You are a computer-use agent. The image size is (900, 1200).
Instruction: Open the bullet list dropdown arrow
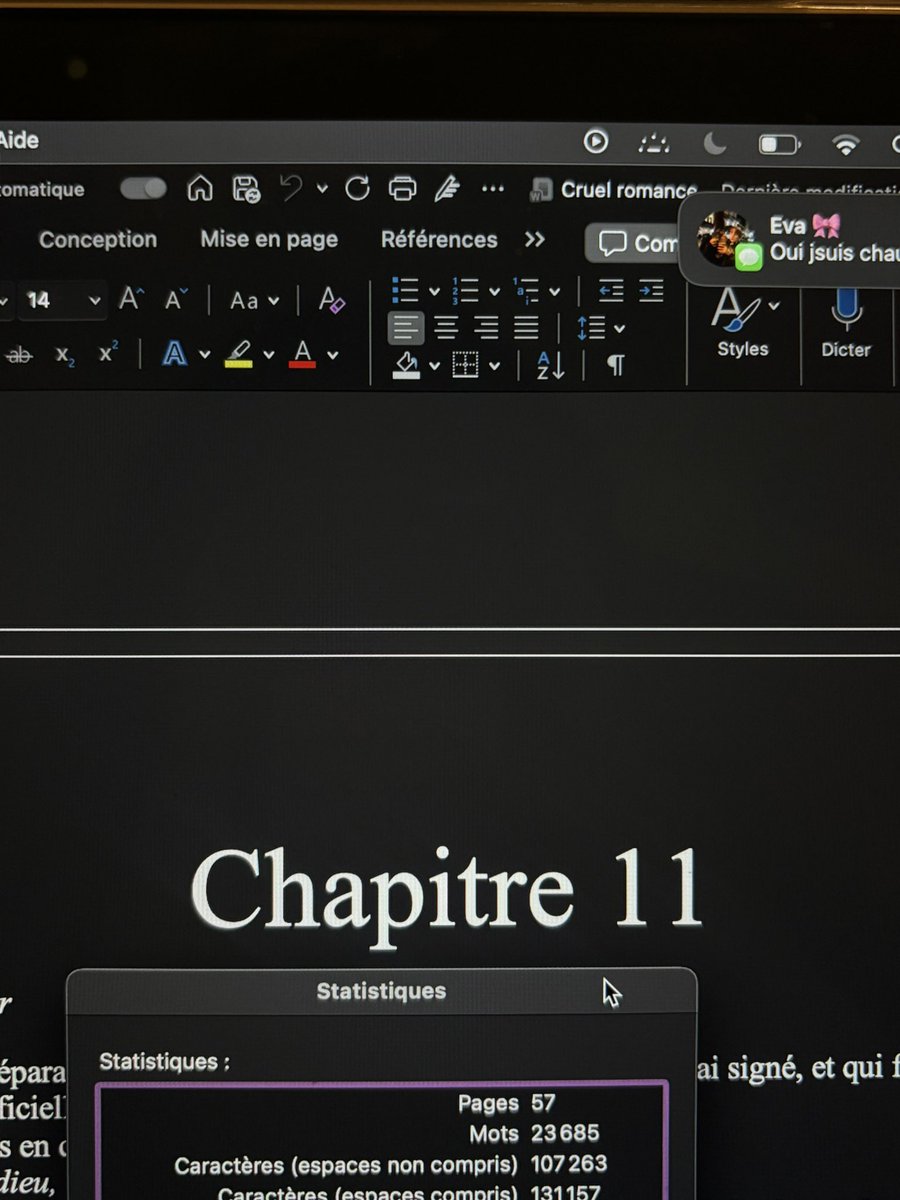(x=434, y=291)
